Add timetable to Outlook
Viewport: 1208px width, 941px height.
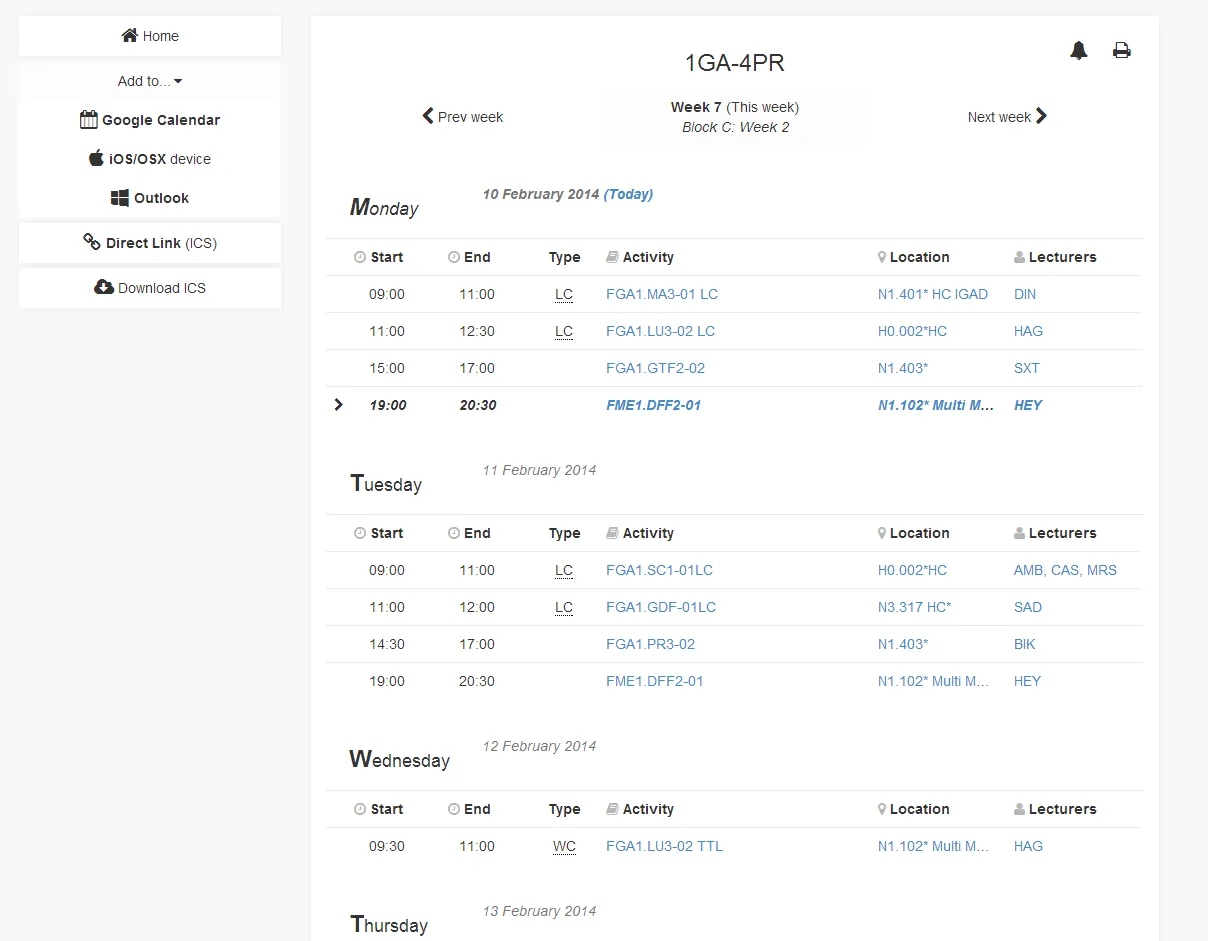(x=150, y=198)
